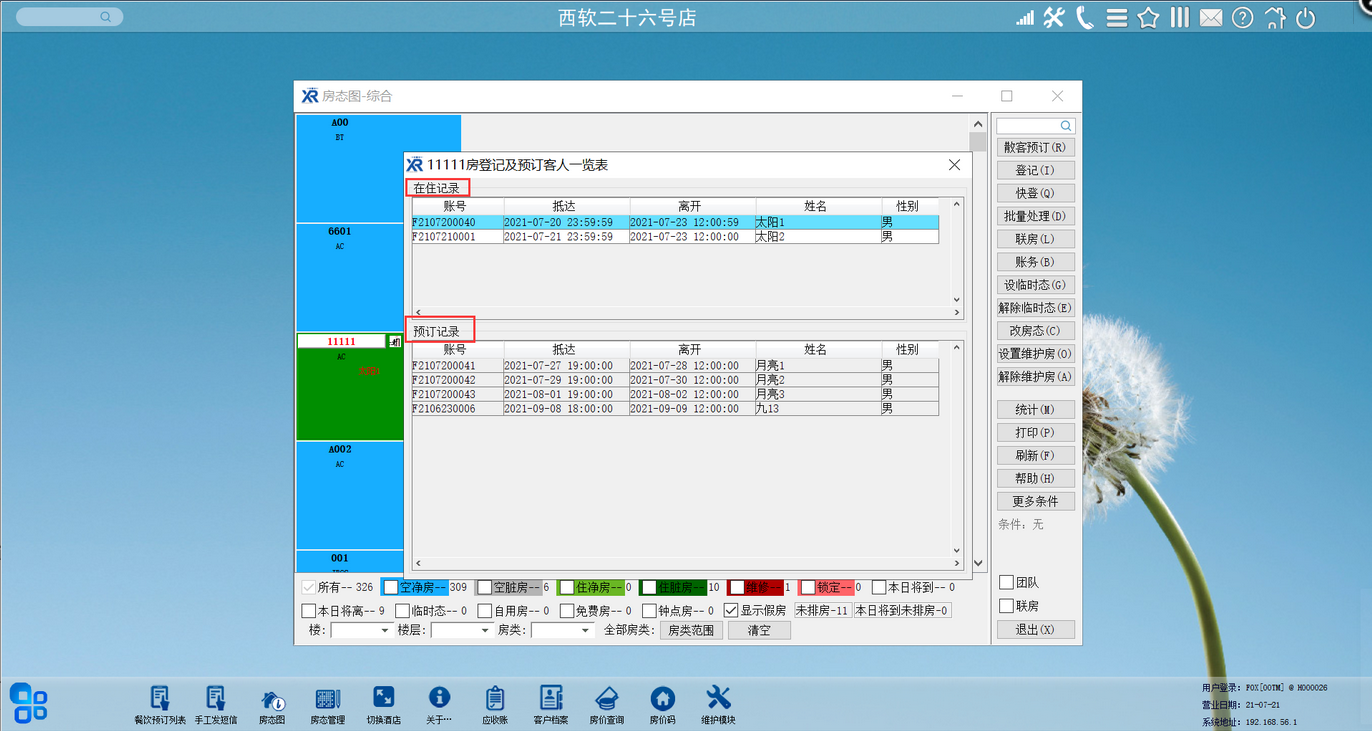Expand the 楼 dropdown
Screen dimensions: 1372x731
(x=386, y=631)
